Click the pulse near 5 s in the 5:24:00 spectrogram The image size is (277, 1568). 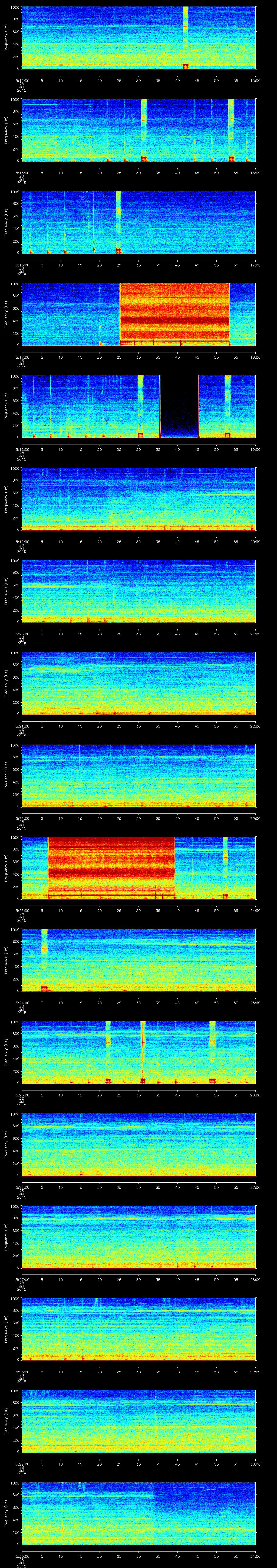click(x=44, y=960)
